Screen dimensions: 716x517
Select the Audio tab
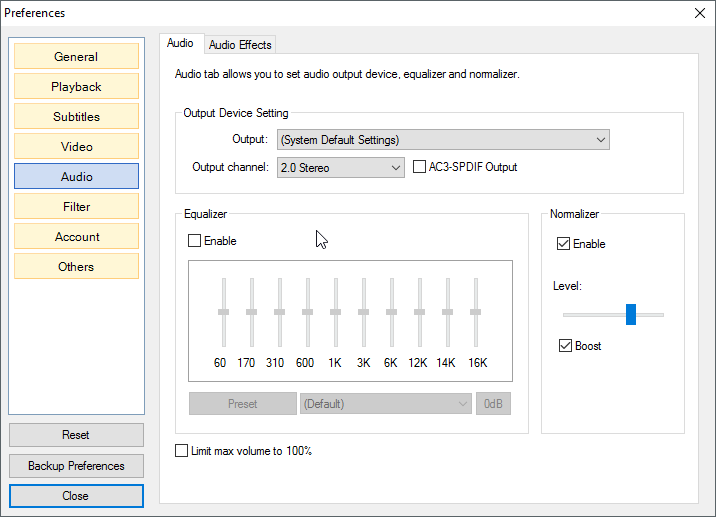pyautogui.click(x=180, y=43)
